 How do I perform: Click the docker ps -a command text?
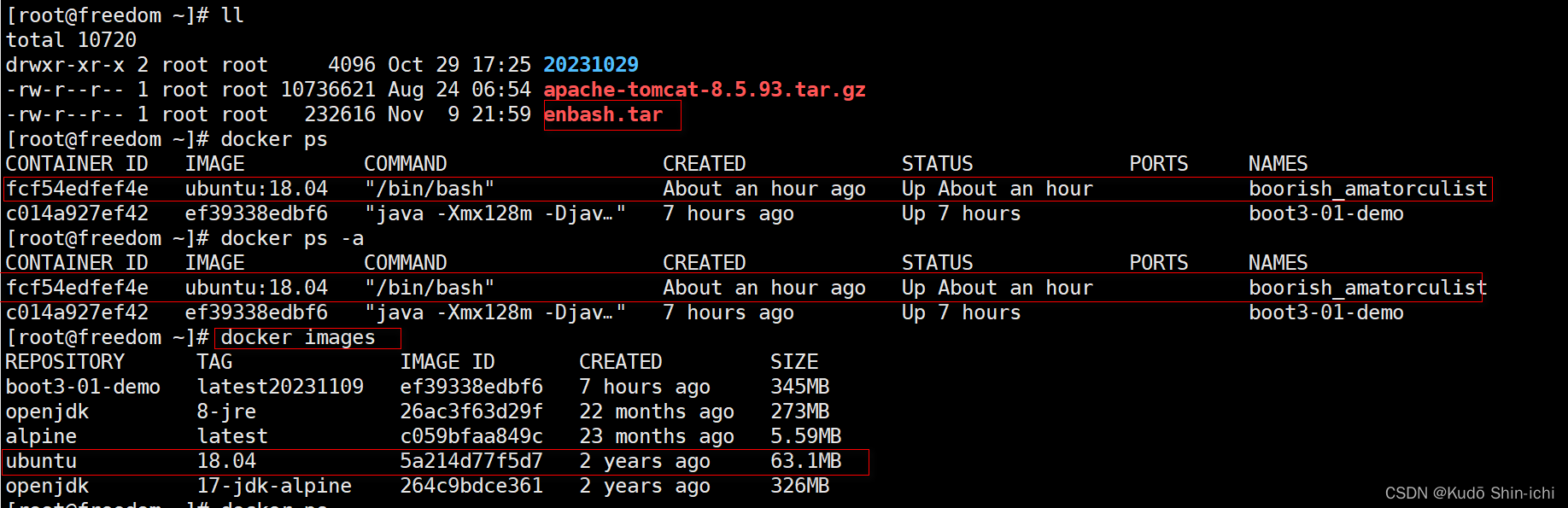[x=291, y=239]
